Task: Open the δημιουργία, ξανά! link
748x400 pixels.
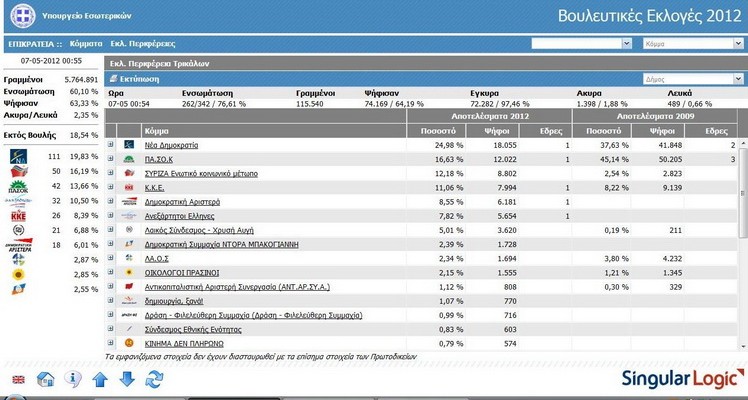Action: [174, 301]
